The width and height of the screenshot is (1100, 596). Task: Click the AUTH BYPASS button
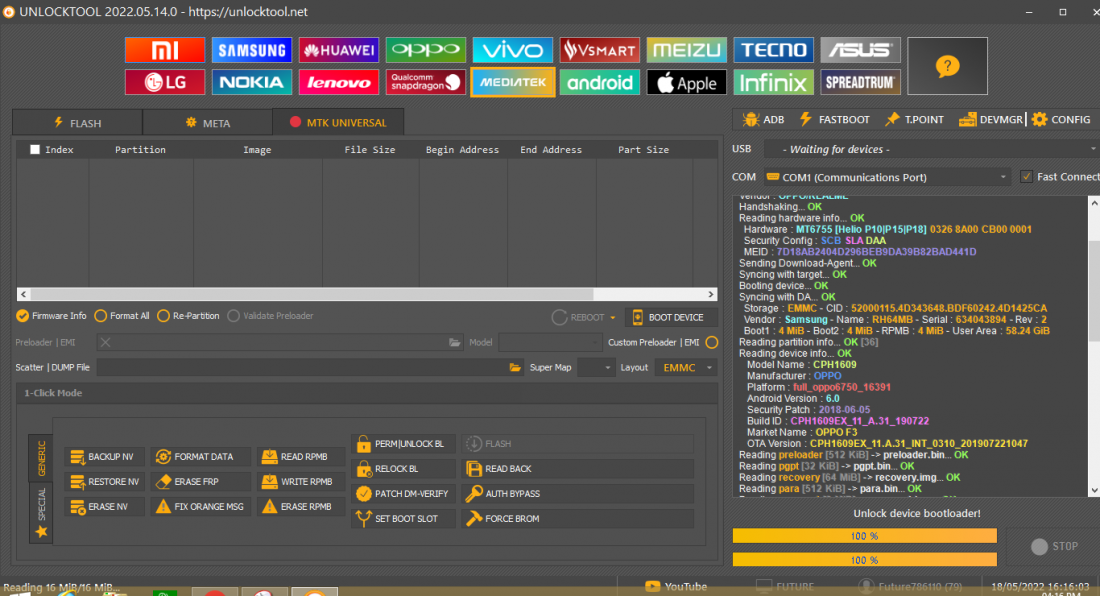tap(577, 494)
